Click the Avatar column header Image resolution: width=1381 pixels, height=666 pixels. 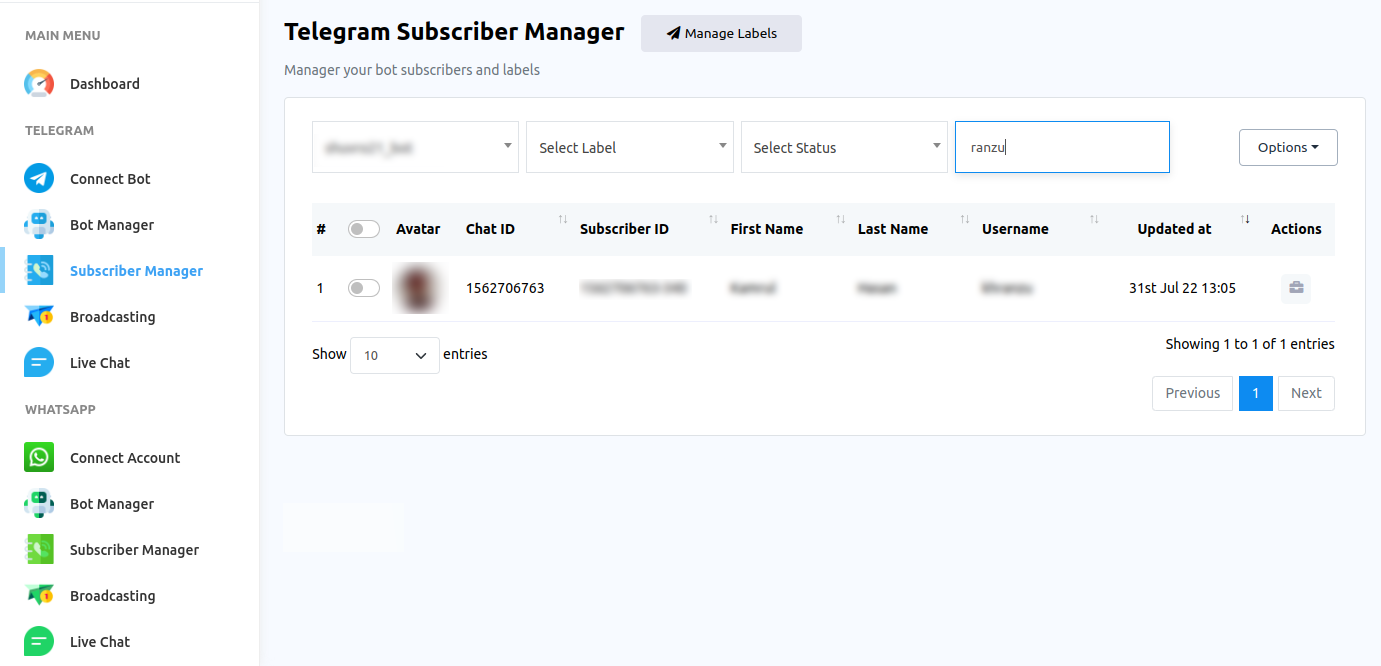(418, 229)
